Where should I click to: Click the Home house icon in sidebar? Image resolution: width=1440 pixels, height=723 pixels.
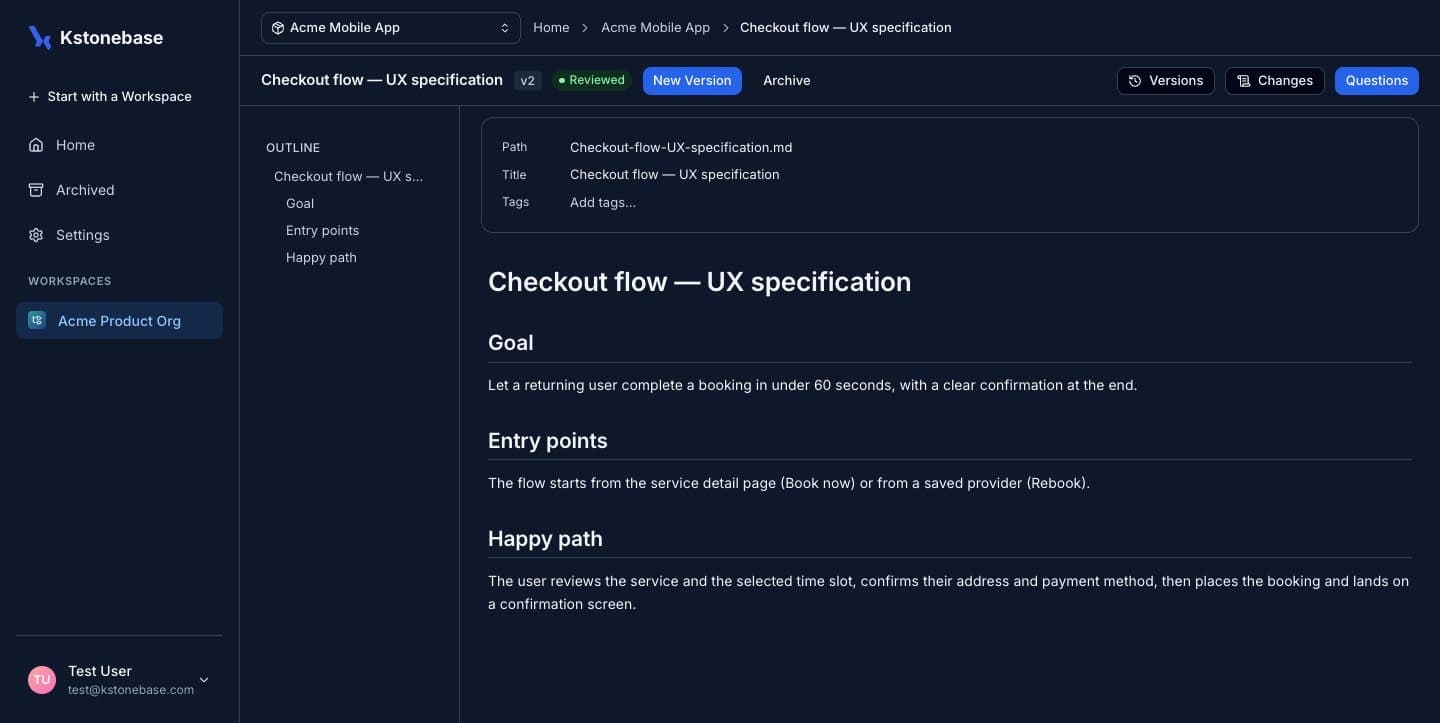pyautogui.click(x=36, y=145)
